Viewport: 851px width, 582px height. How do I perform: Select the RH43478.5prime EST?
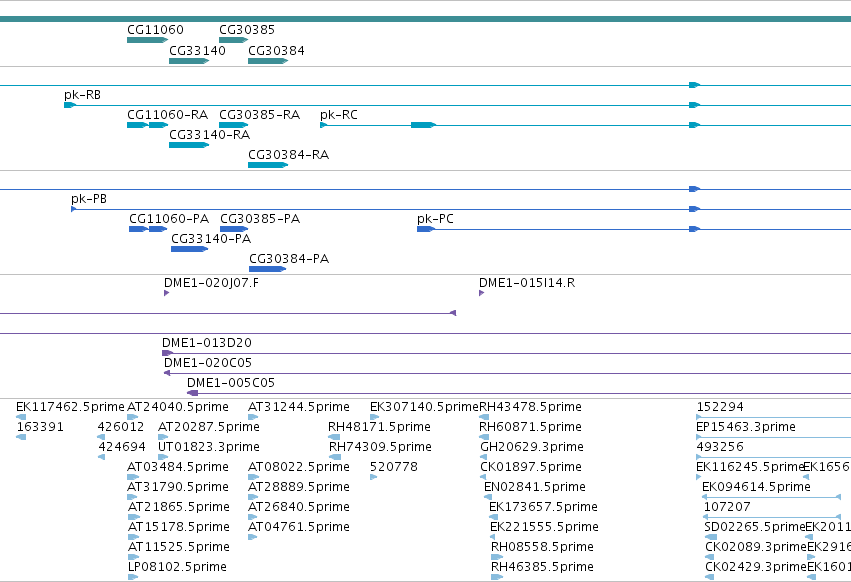click(x=484, y=417)
